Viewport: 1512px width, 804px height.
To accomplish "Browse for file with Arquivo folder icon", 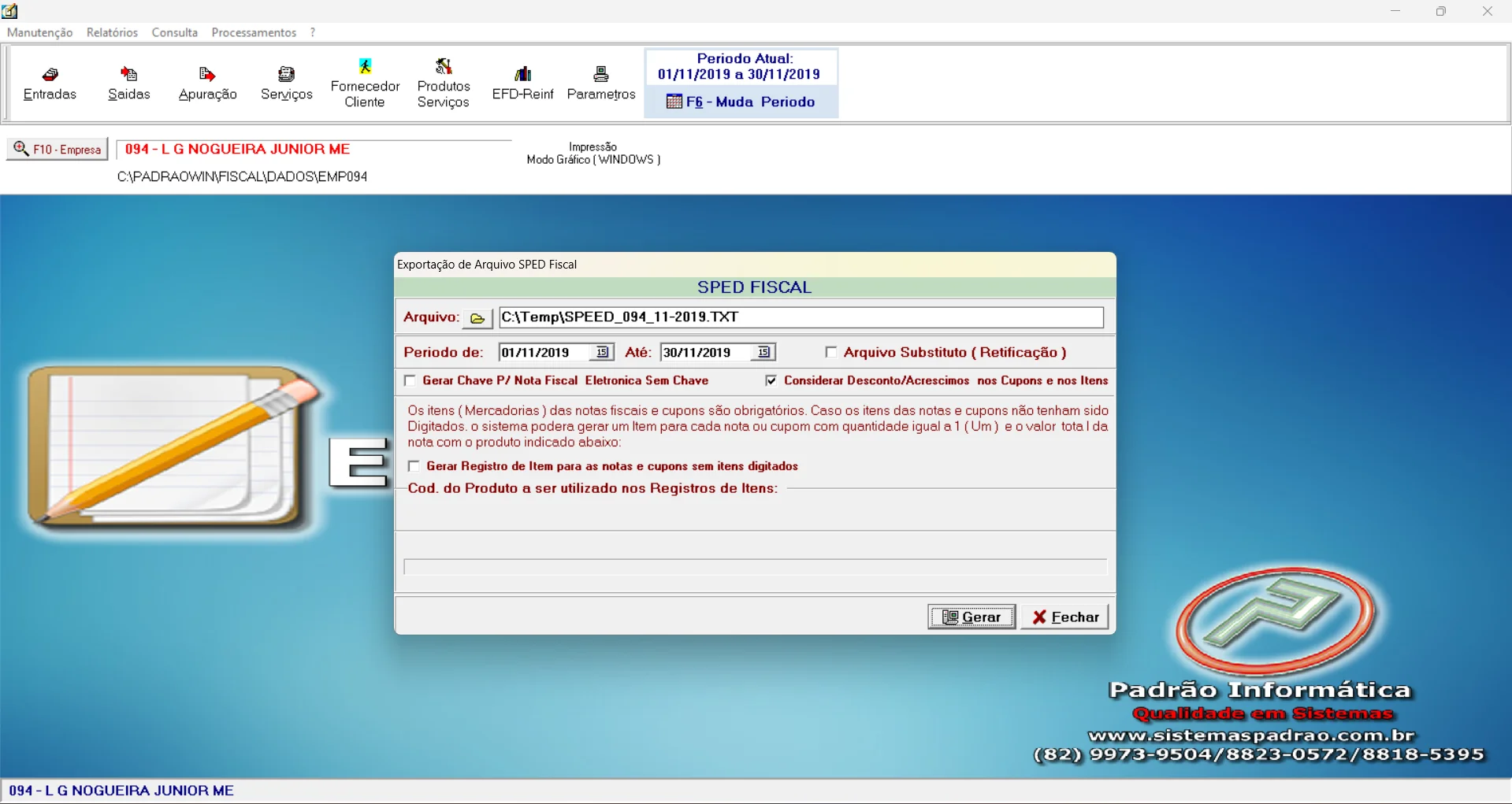I will point(477,318).
